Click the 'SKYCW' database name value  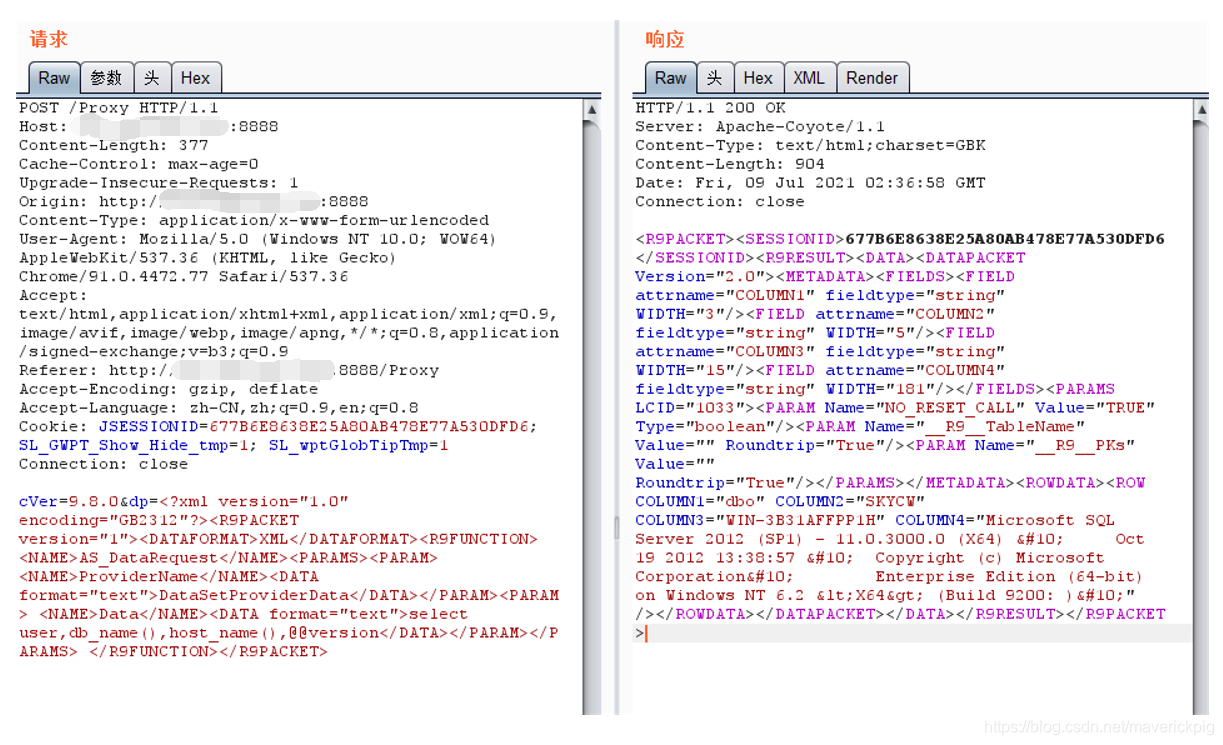pyautogui.click(x=890, y=501)
